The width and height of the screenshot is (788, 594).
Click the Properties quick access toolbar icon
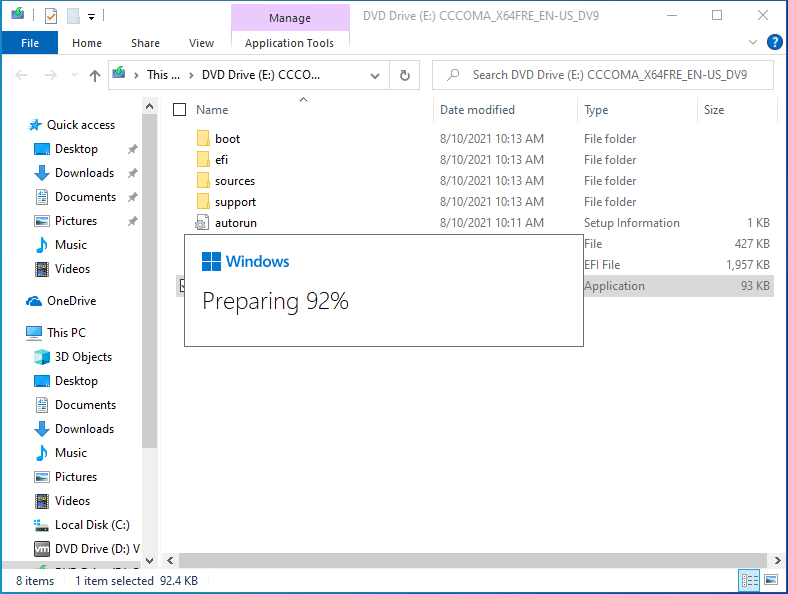tap(51, 16)
